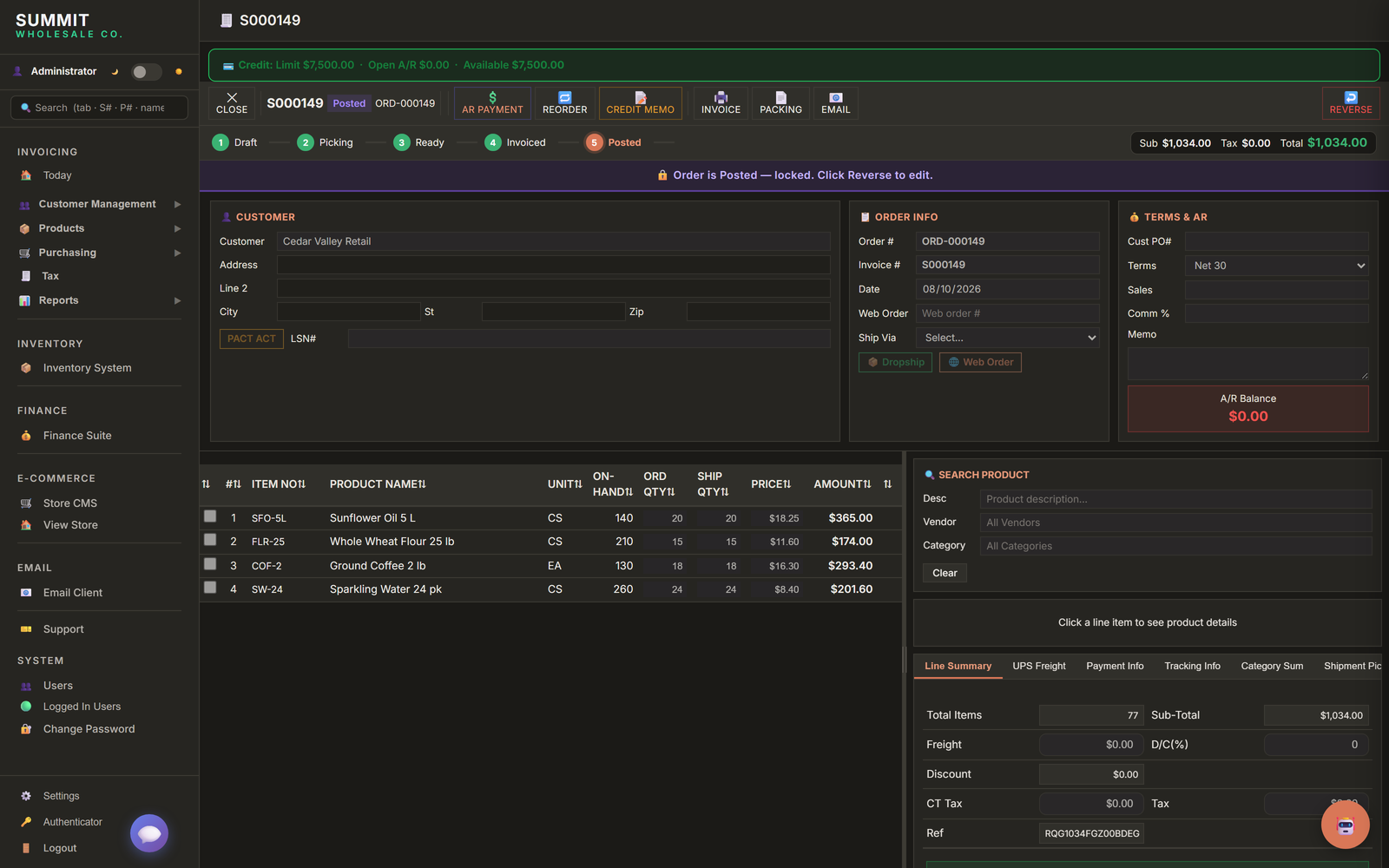Click the Authenticator key icon
Screen dimensions: 1389x868
tap(26, 822)
